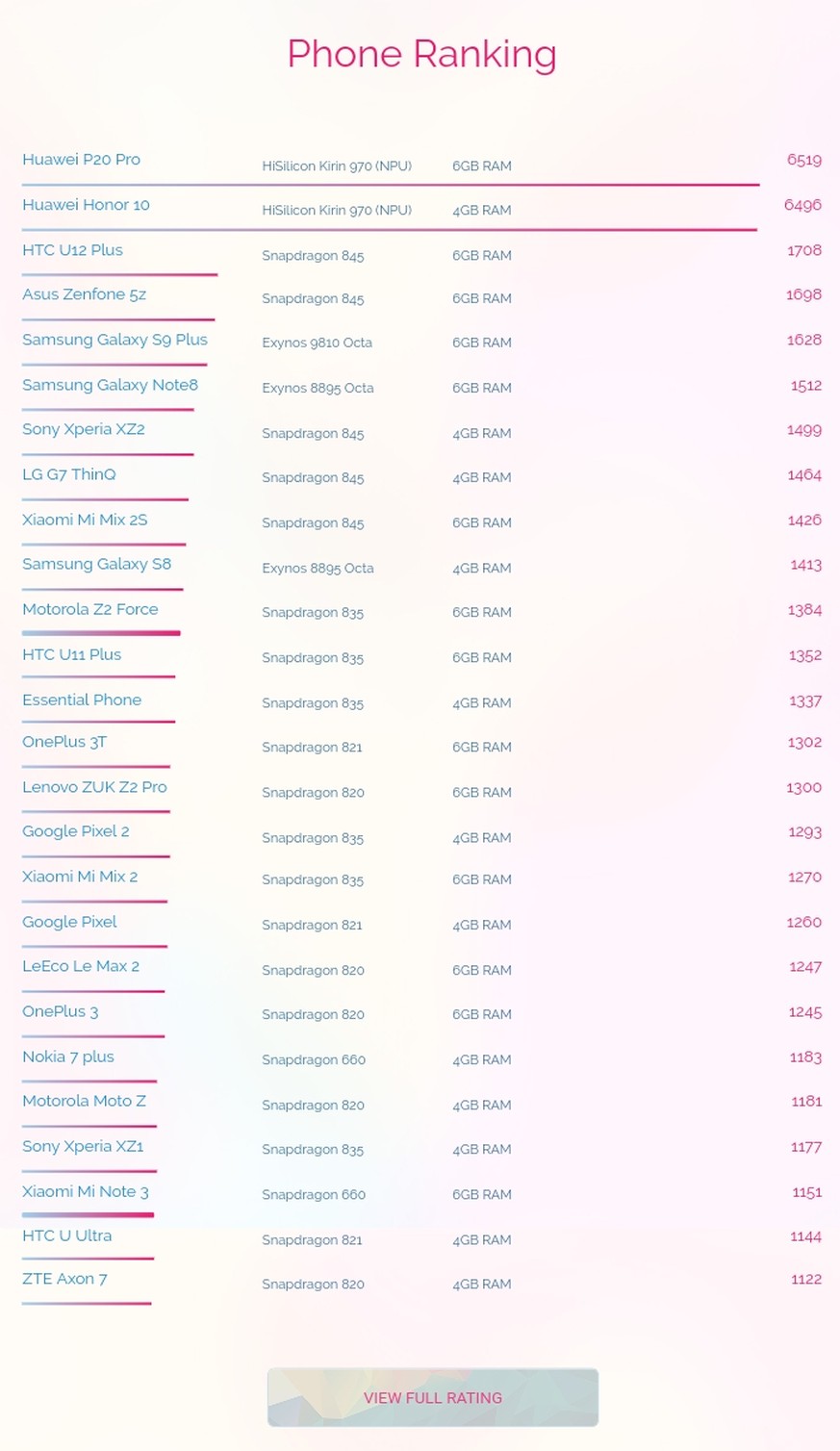Click the VIEW FULL RATING button
840x1451 pixels.
tap(433, 1397)
